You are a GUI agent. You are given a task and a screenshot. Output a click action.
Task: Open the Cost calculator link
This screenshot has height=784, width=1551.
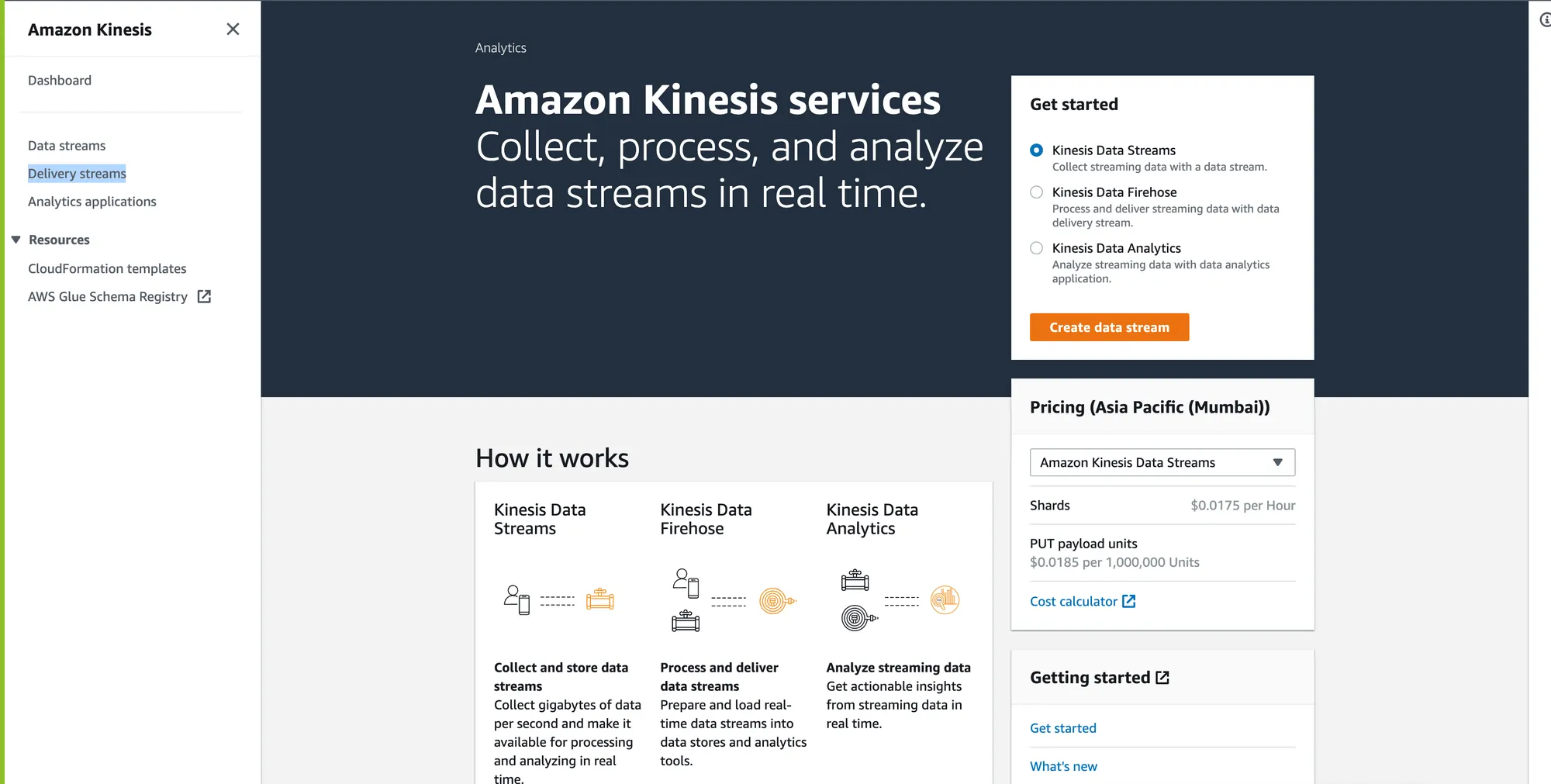(1073, 601)
